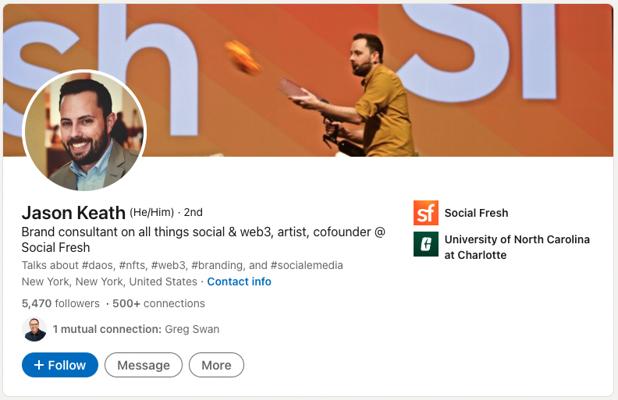618x400 pixels.
Task: Open the Contact info link
Action: point(239,282)
